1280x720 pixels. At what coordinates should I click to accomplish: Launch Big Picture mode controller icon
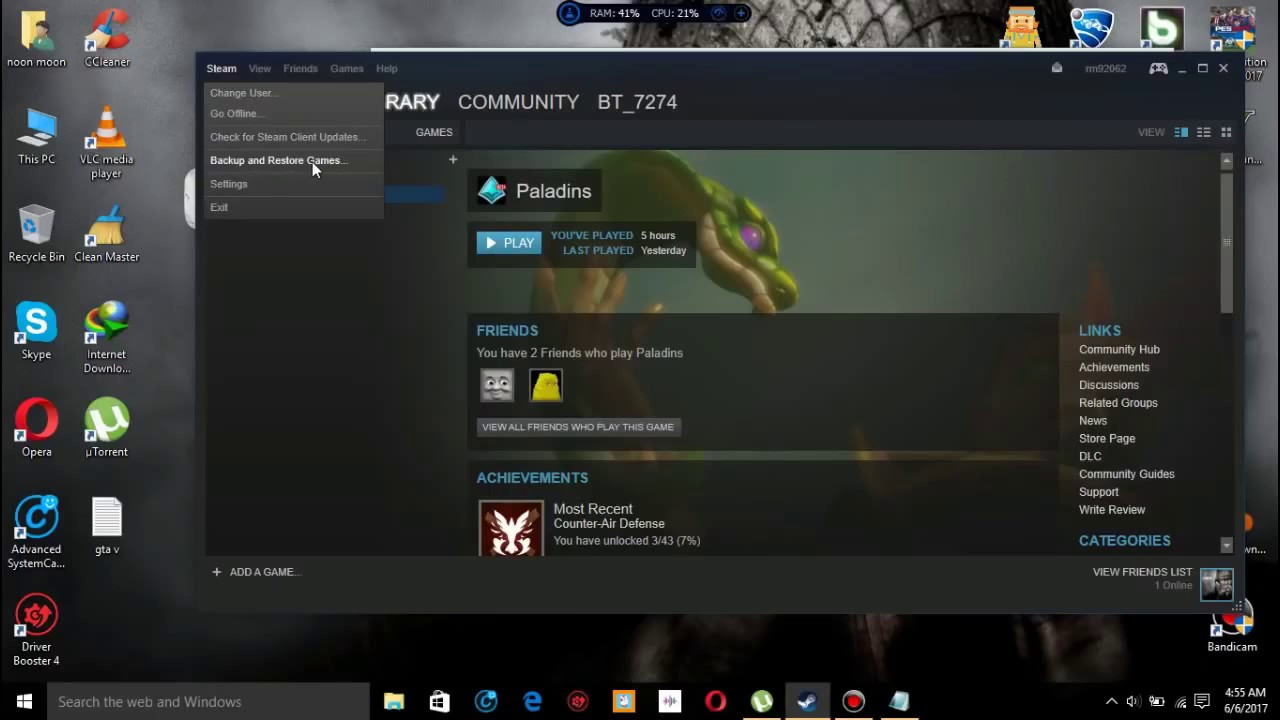tap(1159, 68)
